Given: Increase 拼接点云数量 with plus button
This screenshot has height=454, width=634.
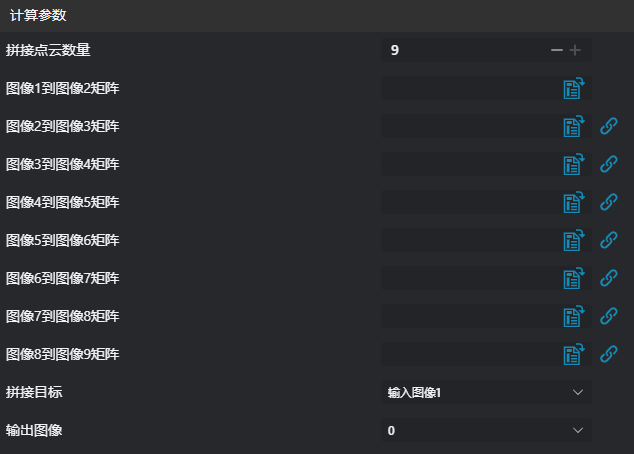Looking at the screenshot, I should (576, 50).
